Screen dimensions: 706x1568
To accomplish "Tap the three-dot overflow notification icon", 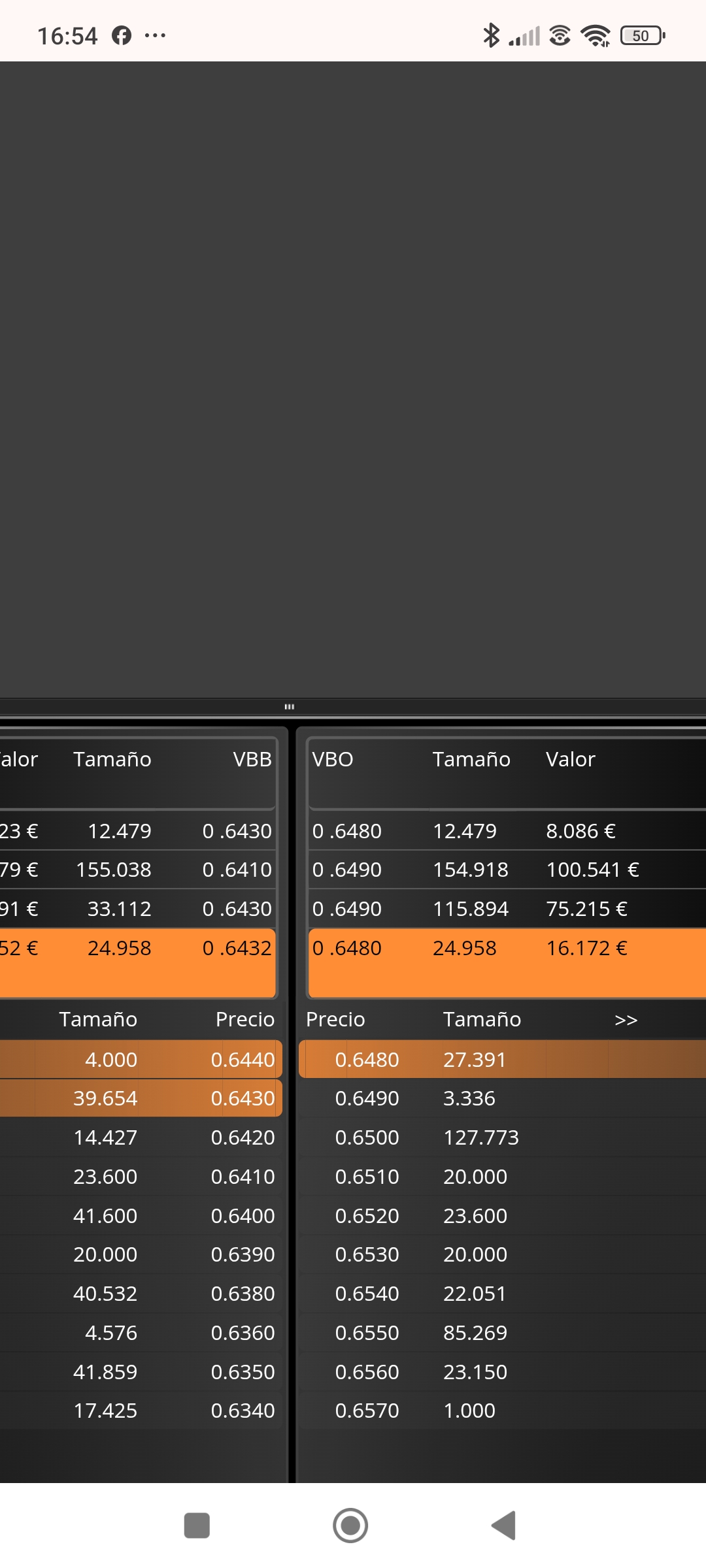I will tap(155, 35).
